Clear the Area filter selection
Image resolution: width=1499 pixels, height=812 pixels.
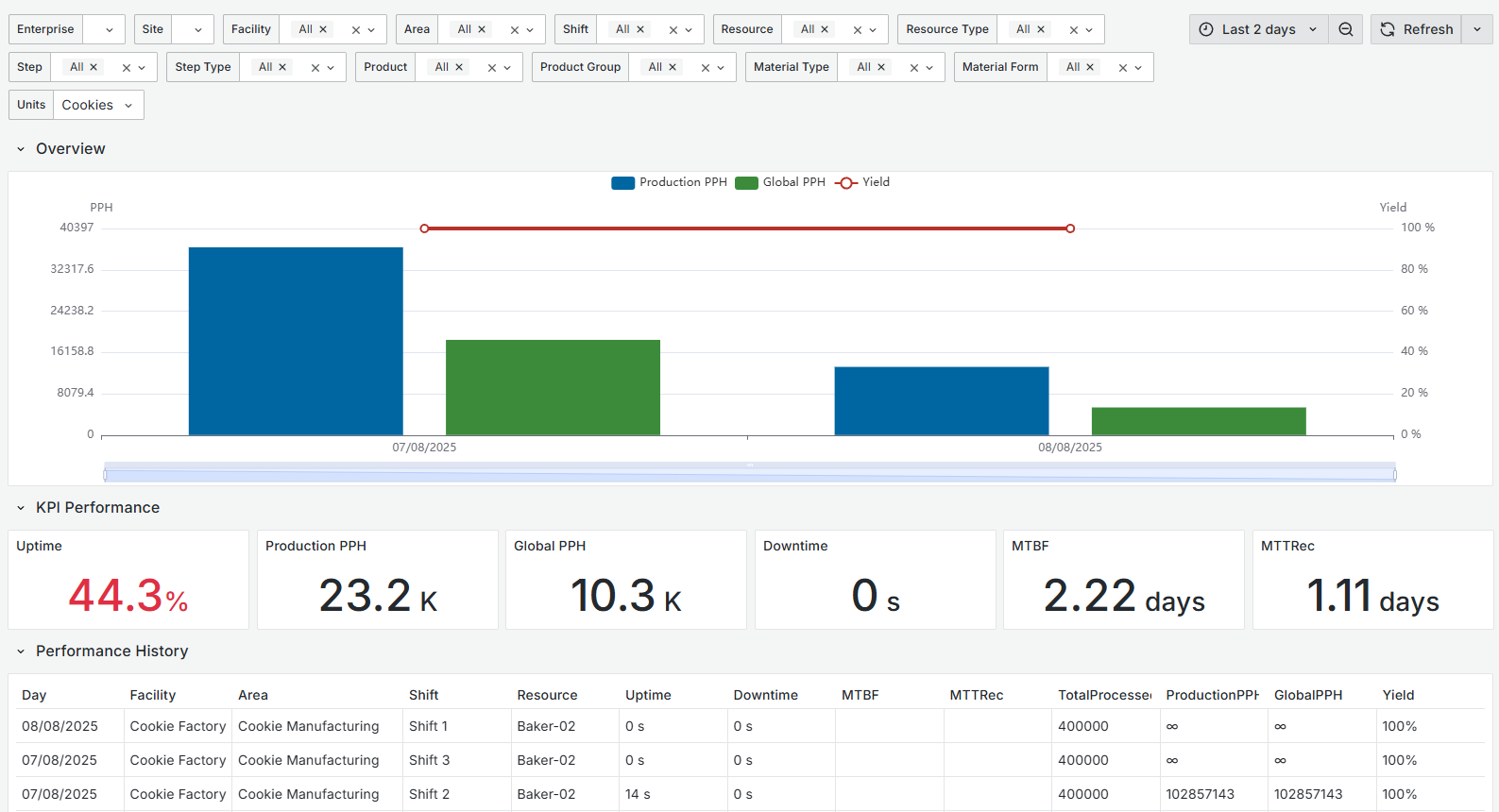point(515,30)
